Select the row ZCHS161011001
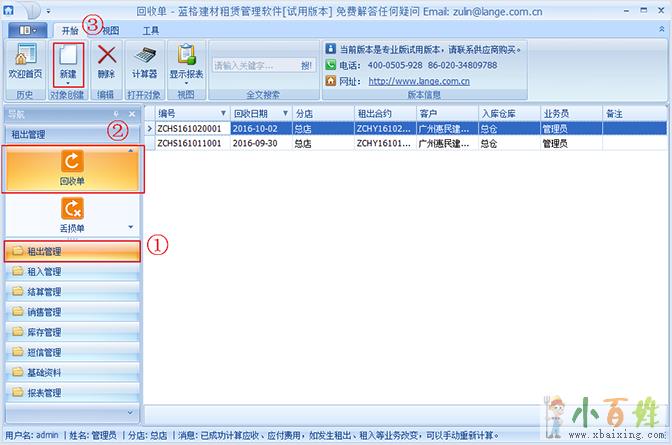Viewport: 672px width, 445px height. (188, 143)
